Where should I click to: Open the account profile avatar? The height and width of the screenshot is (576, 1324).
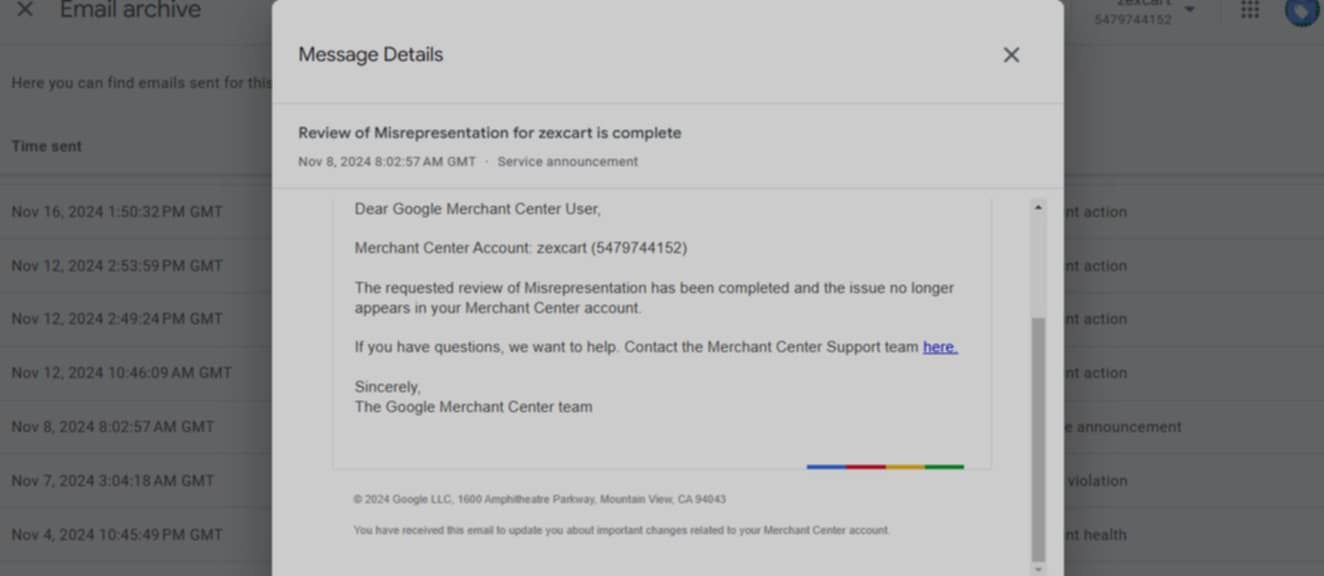1301,11
